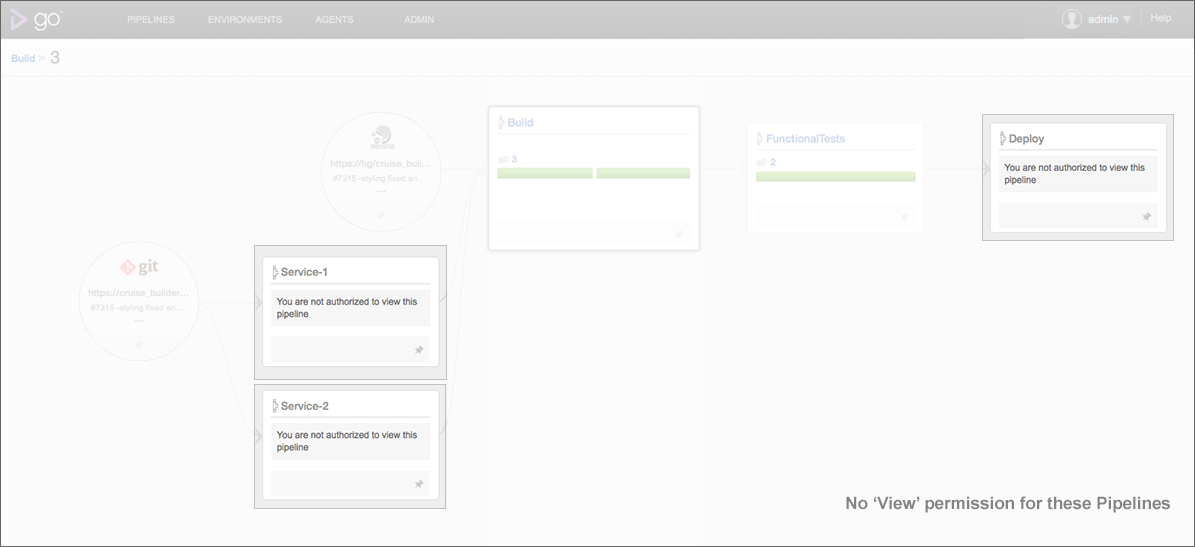Viewport: 1195px width, 547px height.
Task: Go to Environments menu
Action: (245, 20)
